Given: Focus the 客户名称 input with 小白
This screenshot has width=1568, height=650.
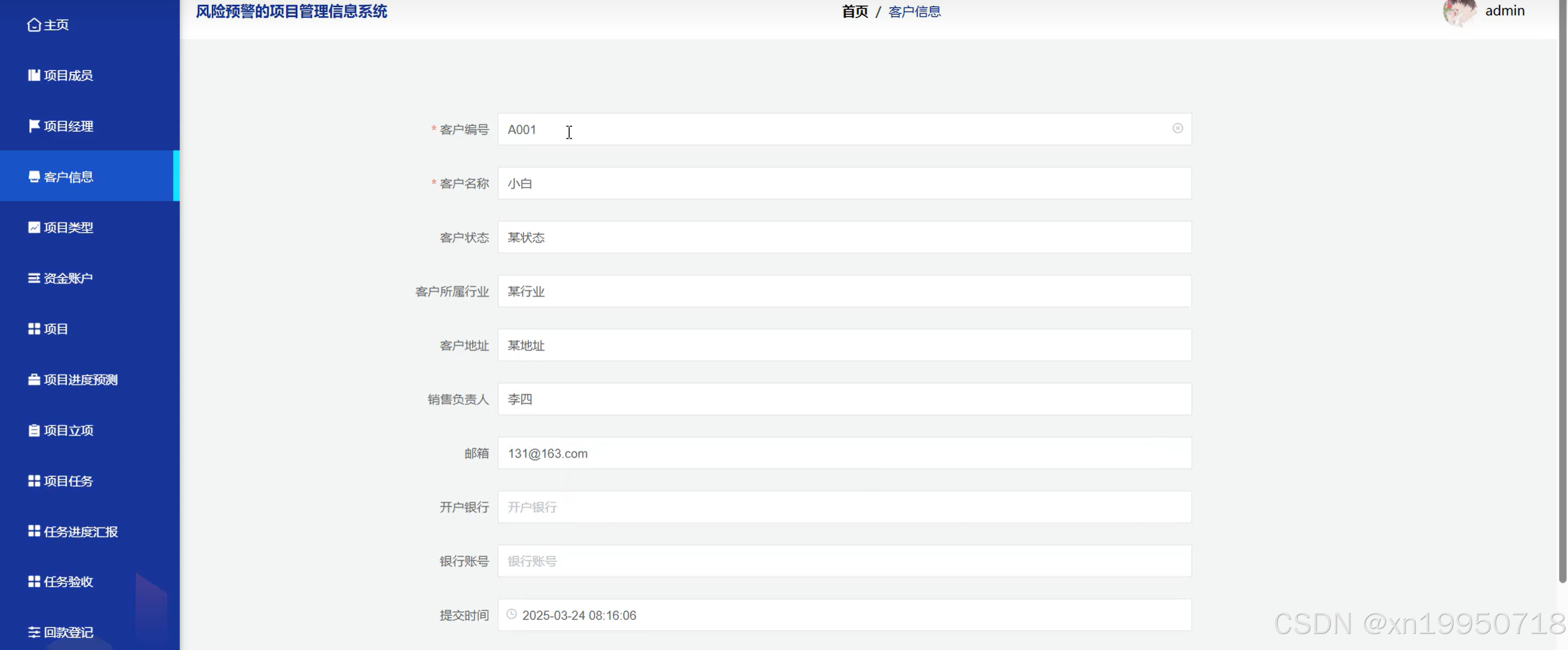Looking at the screenshot, I should 844,183.
